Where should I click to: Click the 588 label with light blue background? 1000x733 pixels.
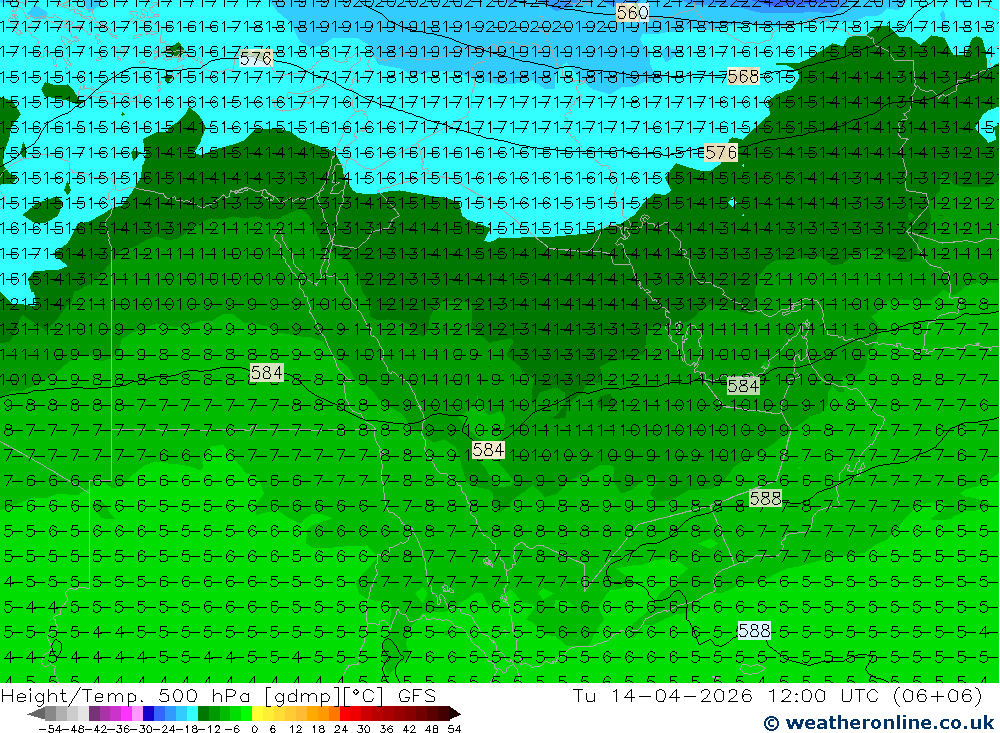754,631
